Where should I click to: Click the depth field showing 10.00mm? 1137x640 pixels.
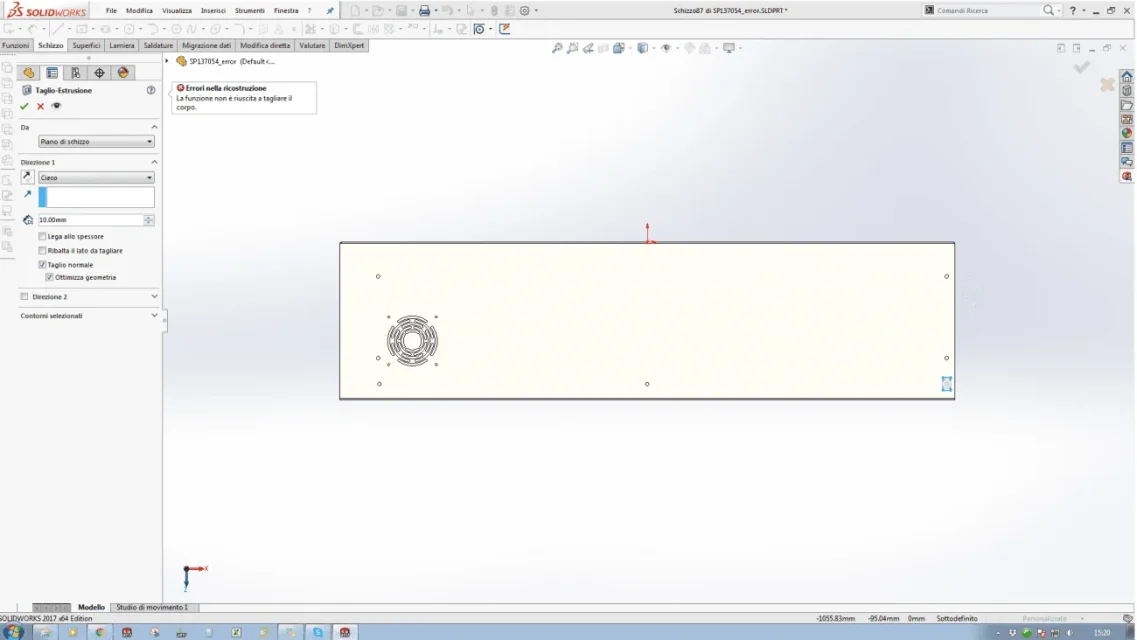coord(91,220)
